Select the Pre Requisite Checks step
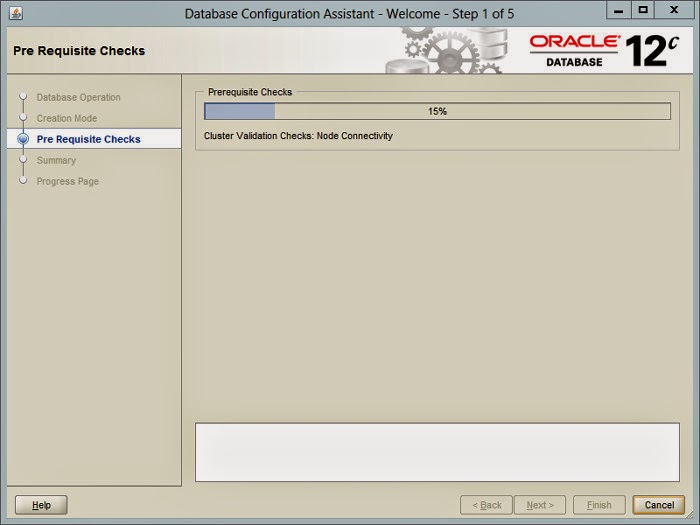 coord(88,139)
